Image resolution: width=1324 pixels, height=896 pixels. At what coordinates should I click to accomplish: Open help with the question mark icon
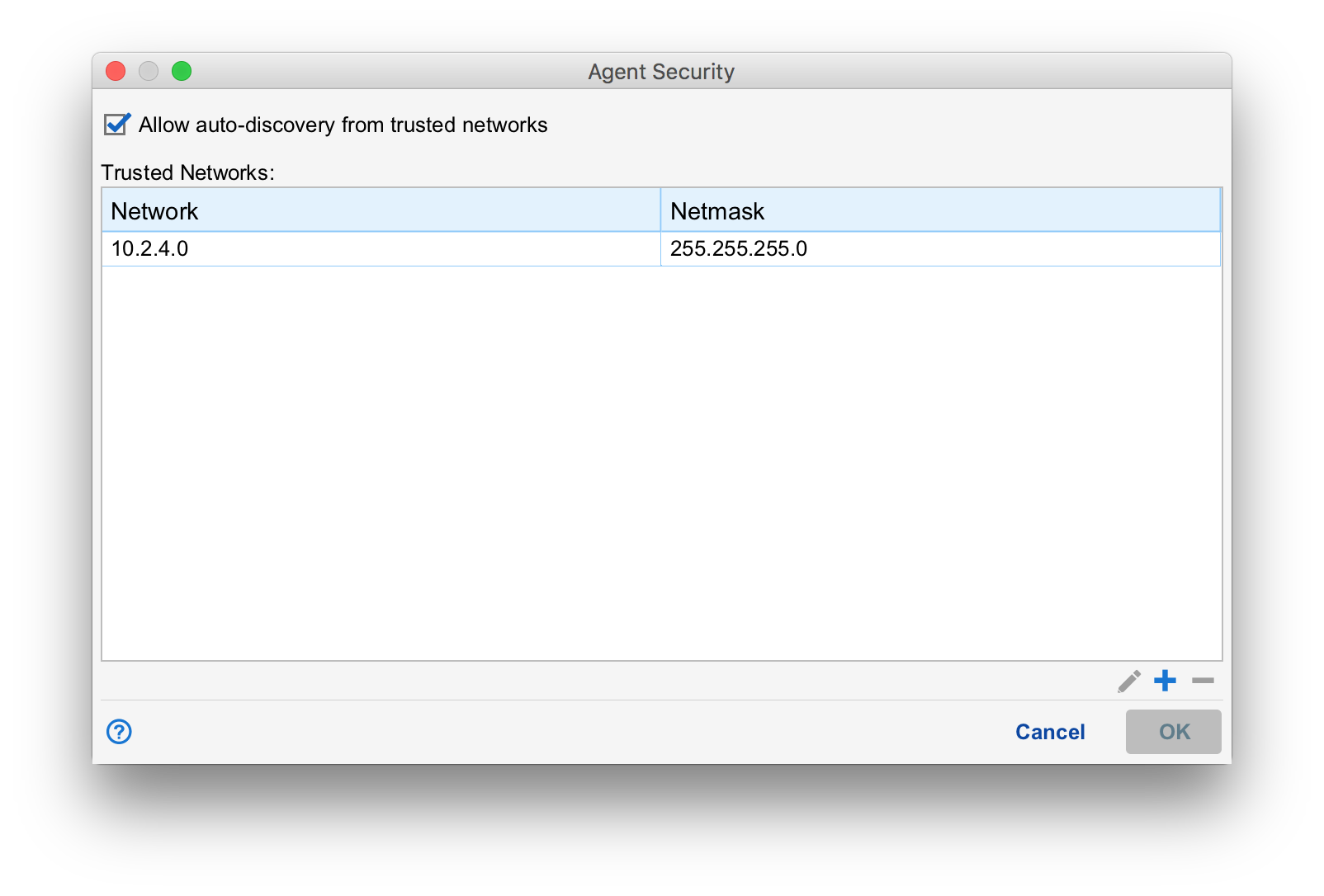point(119,732)
